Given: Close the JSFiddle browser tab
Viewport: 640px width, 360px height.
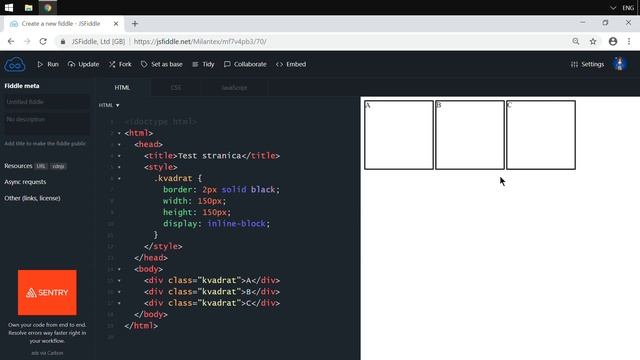Looking at the screenshot, I should (x=116, y=24).
